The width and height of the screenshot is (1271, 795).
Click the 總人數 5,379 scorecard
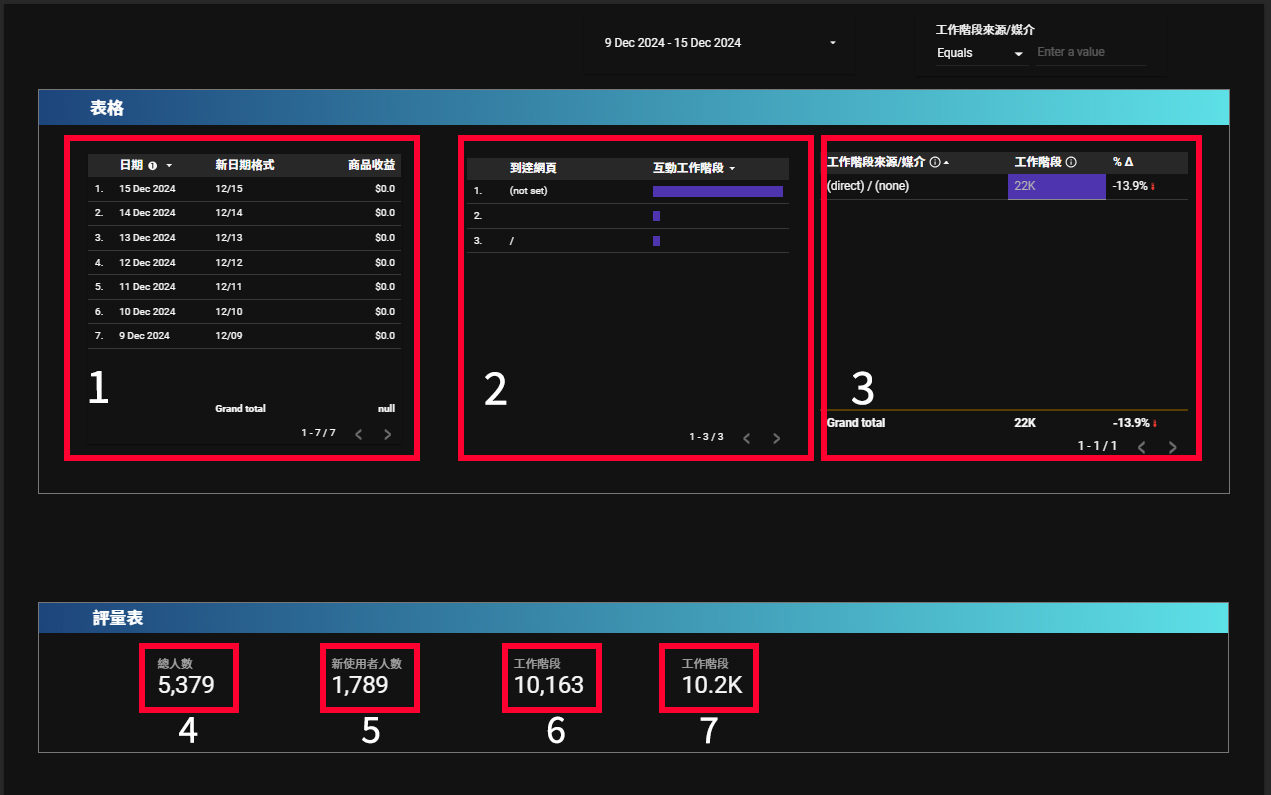[189, 677]
